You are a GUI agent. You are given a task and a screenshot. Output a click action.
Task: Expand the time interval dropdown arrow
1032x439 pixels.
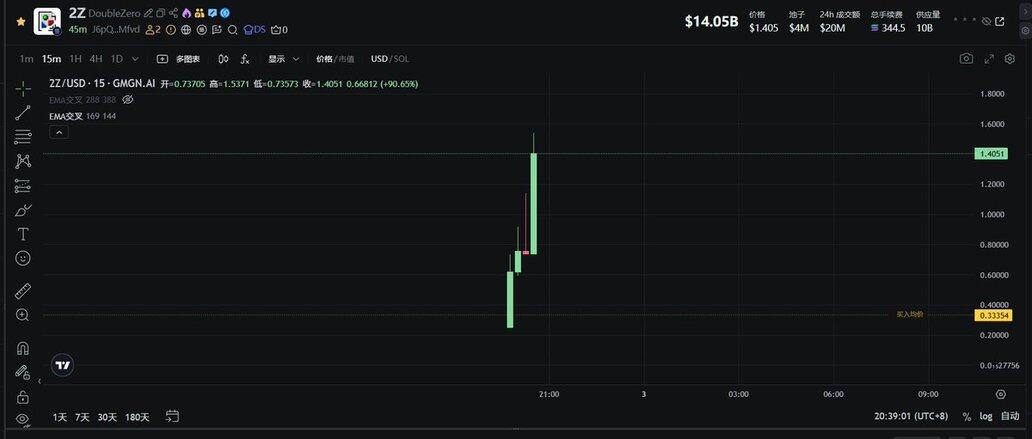click(136, 59)
